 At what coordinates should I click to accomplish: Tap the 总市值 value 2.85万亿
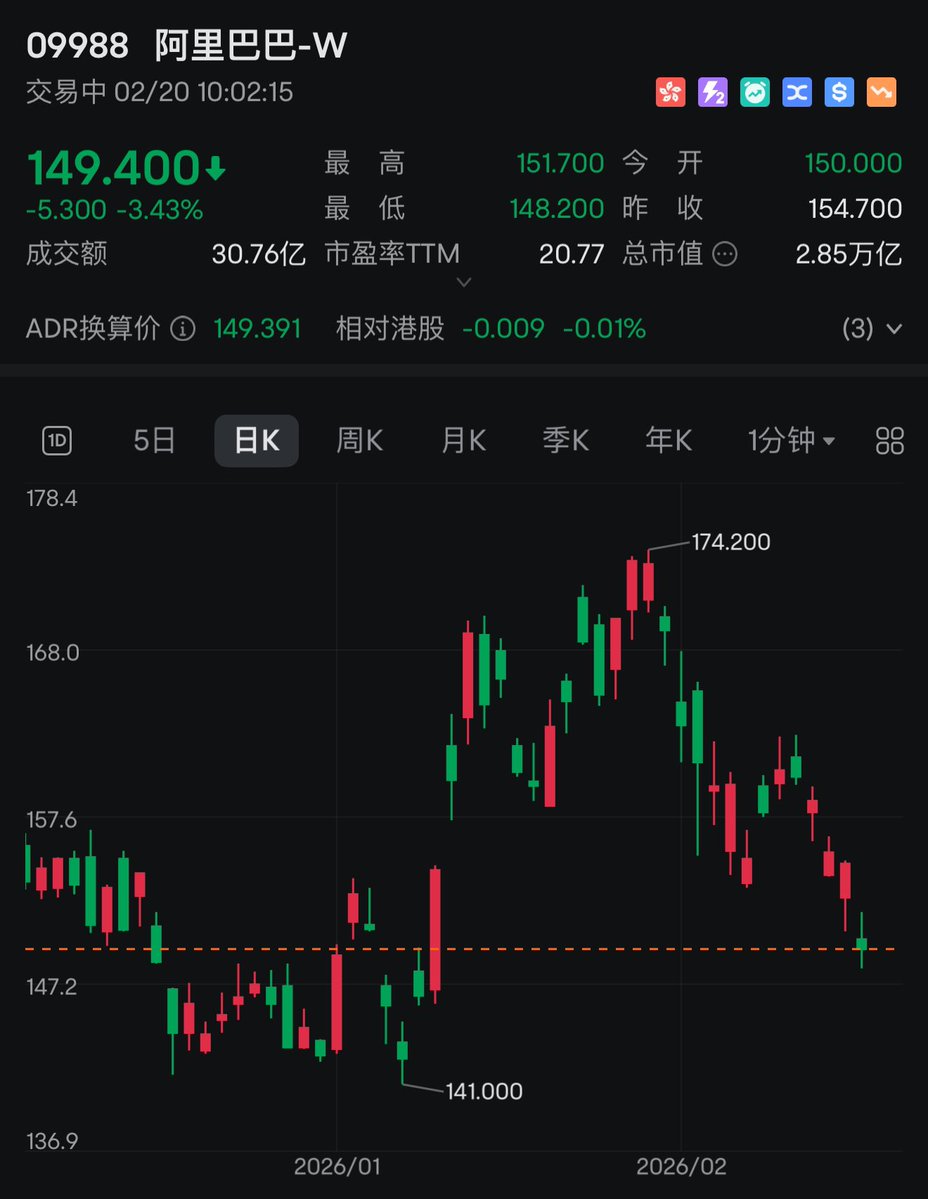[x=849, y=254]
